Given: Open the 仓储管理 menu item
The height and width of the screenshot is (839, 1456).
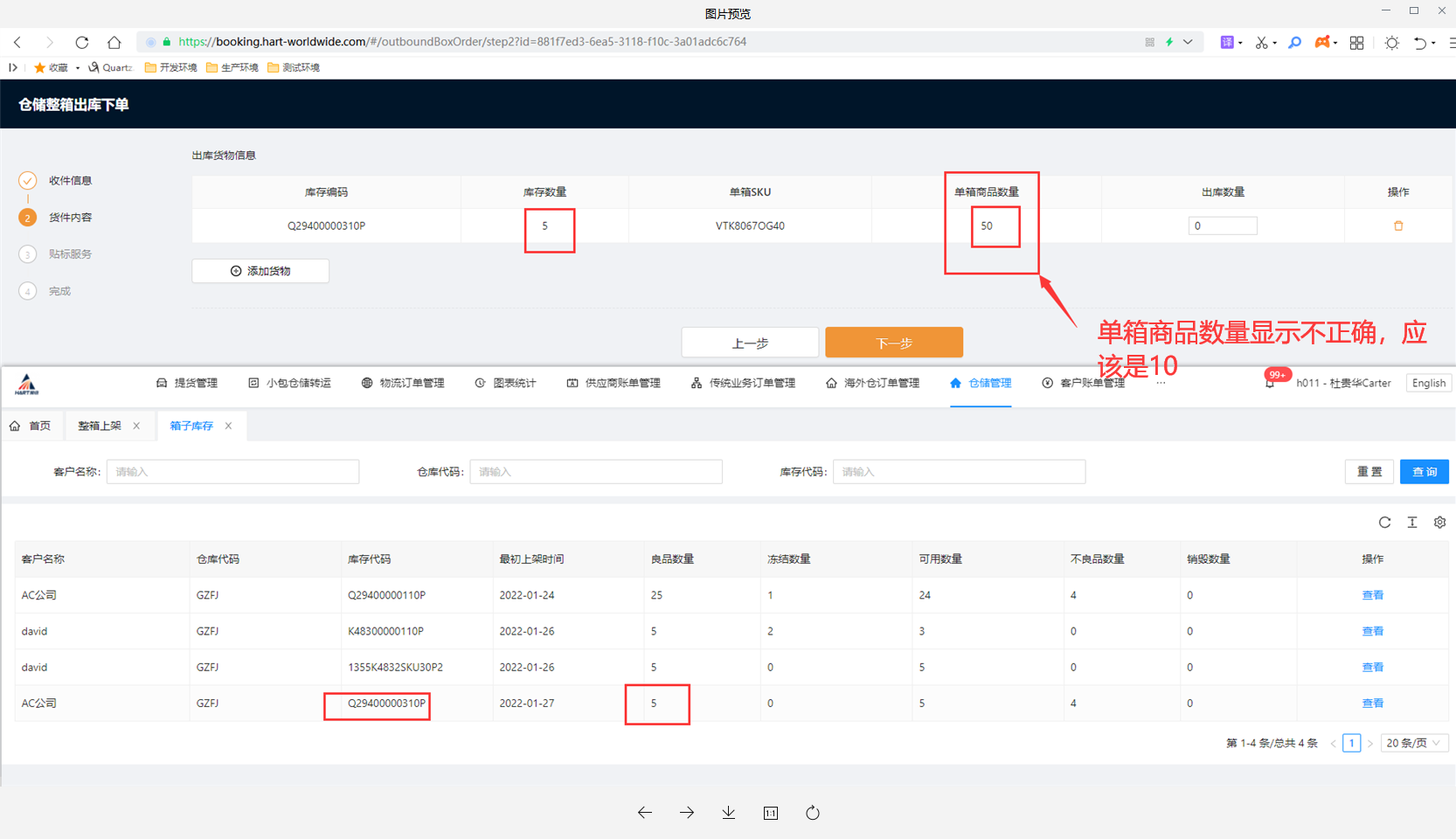Looking at the screenshot, I should (x=981, y=383).
